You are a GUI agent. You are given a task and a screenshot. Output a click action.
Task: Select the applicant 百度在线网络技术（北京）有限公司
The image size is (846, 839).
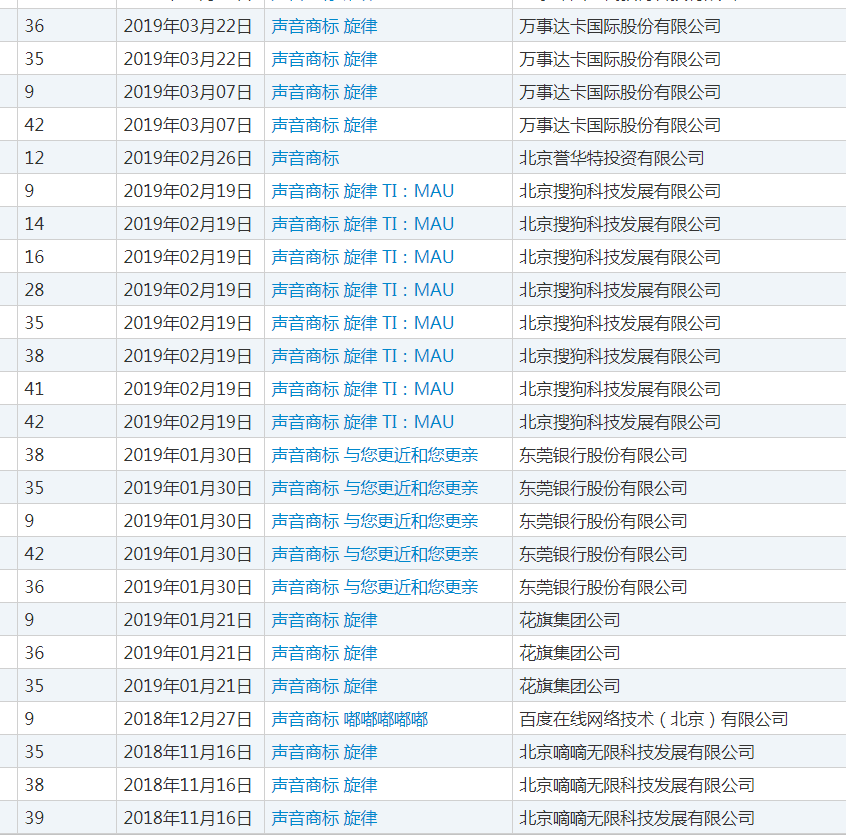pyautogui.click(x=653, y=719)
